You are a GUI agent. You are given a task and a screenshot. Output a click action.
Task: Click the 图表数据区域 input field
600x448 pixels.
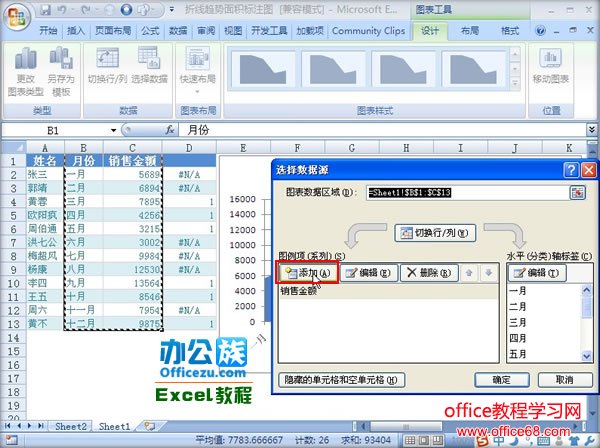[x=467, y=192]
